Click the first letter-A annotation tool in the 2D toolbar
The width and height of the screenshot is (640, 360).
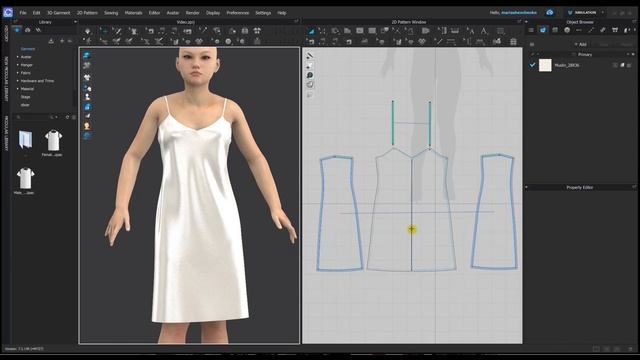pos(471,31)
